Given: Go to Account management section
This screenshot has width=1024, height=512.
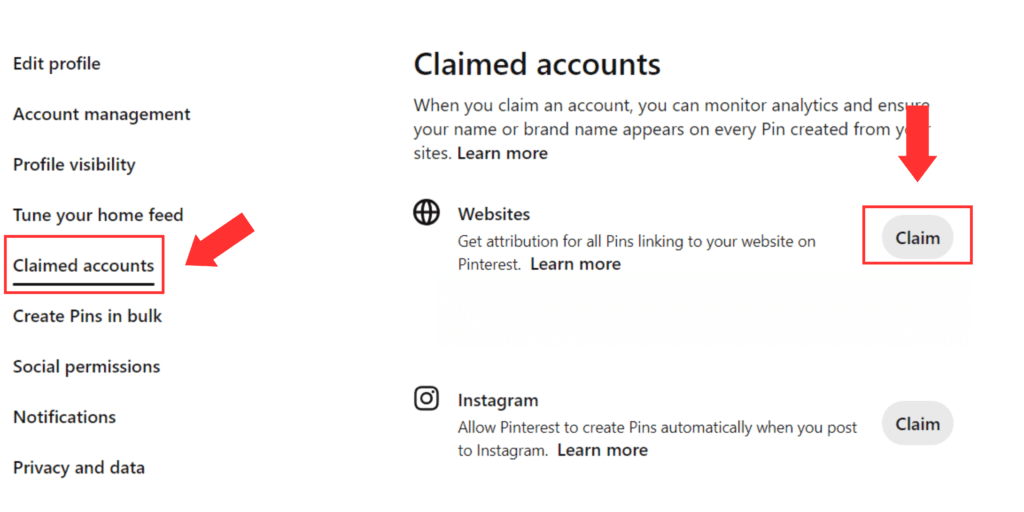Looking at the screenshot, I should [x=102, y=114].
